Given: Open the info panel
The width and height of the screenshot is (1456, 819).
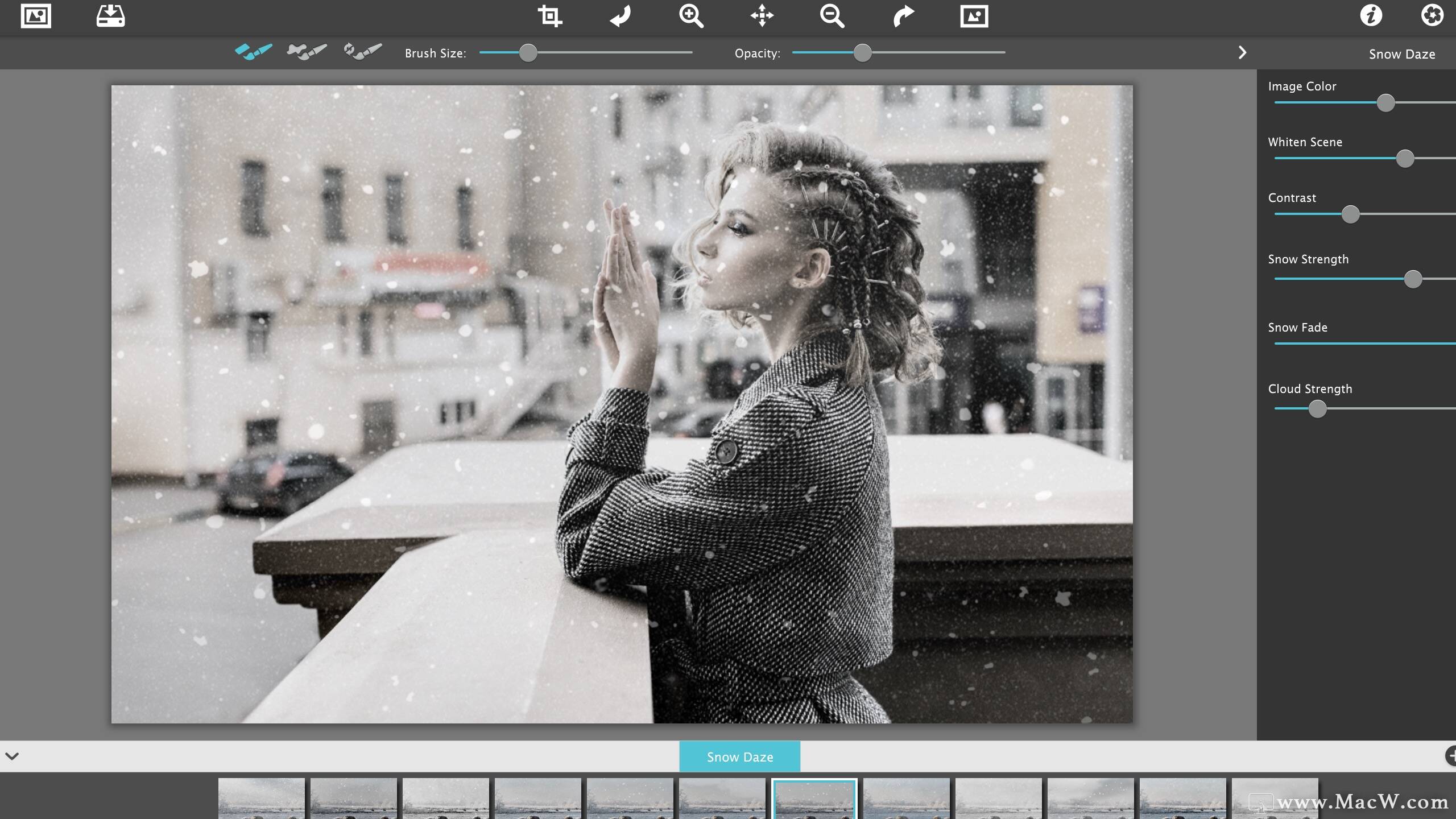Looking at the screenshot, I should coord(1371,15).
